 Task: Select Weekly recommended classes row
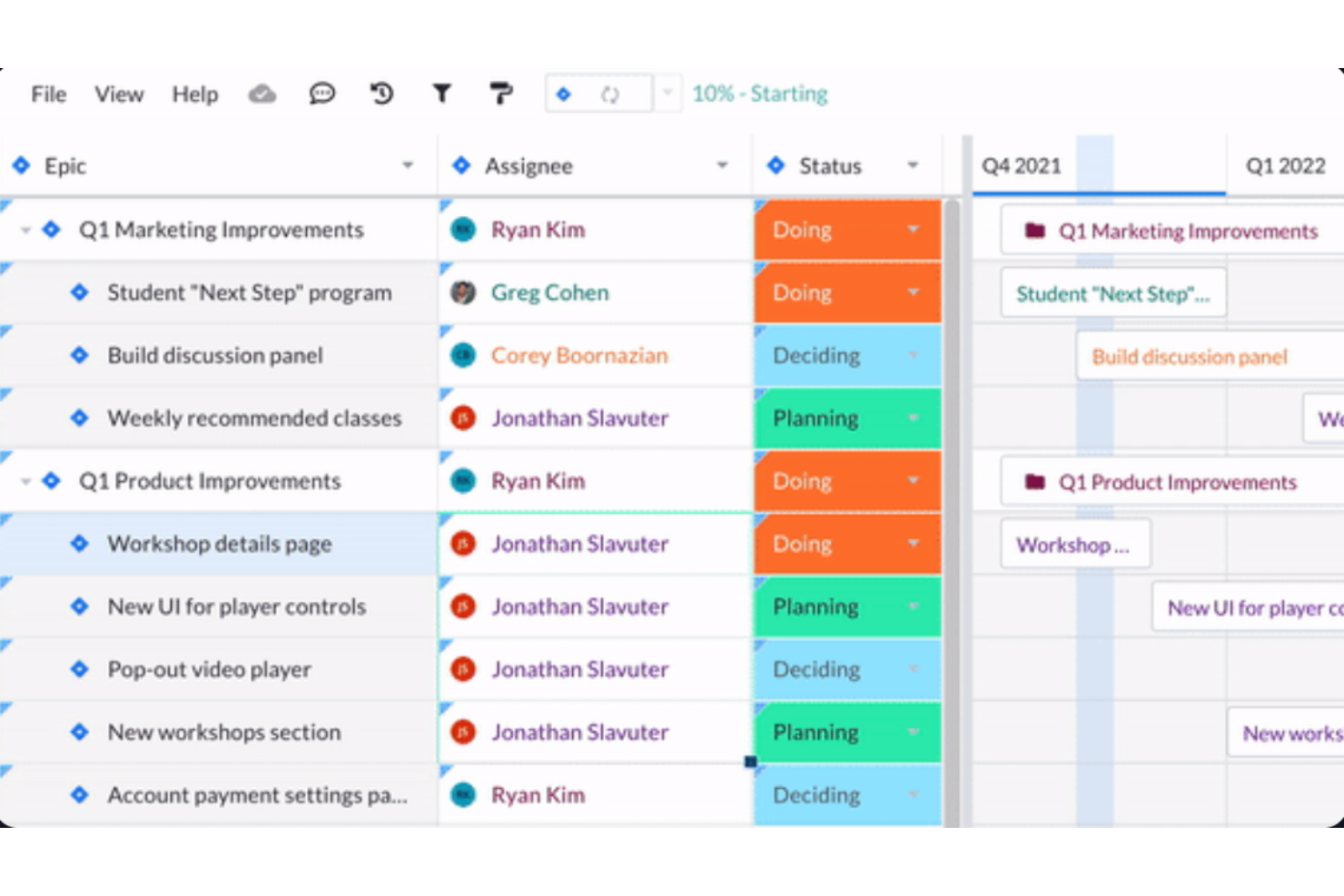click(219, 418)
